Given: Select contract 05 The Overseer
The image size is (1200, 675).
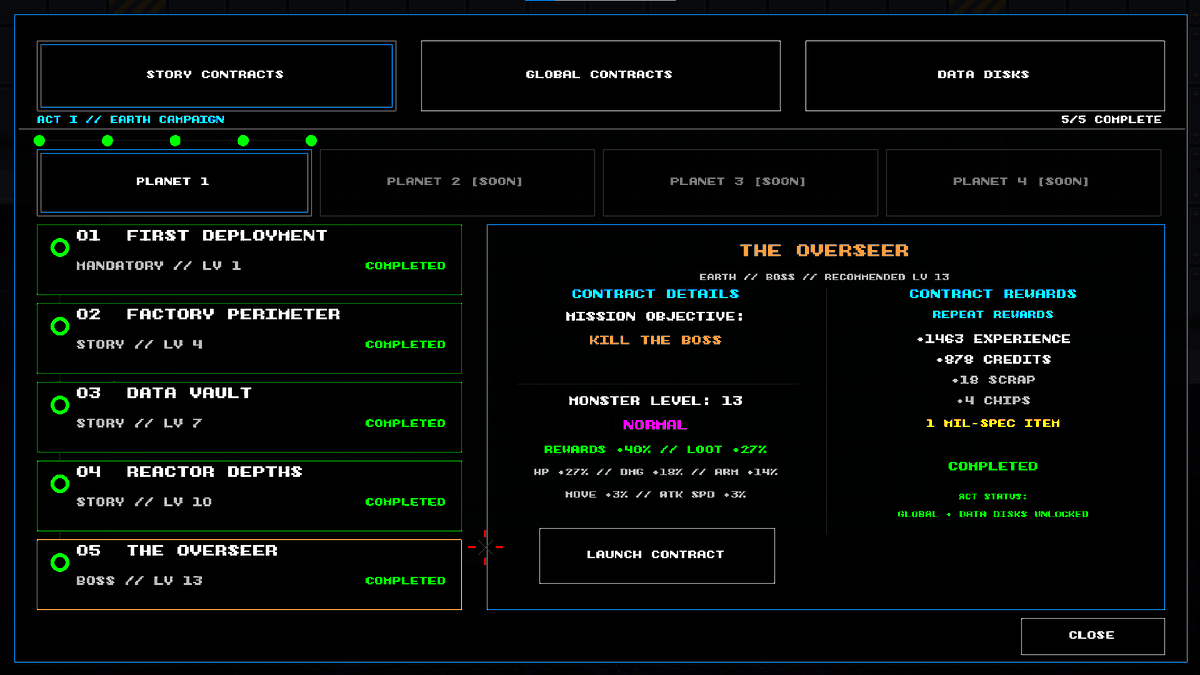Looking at the screenshot, I should coord(249,575).
